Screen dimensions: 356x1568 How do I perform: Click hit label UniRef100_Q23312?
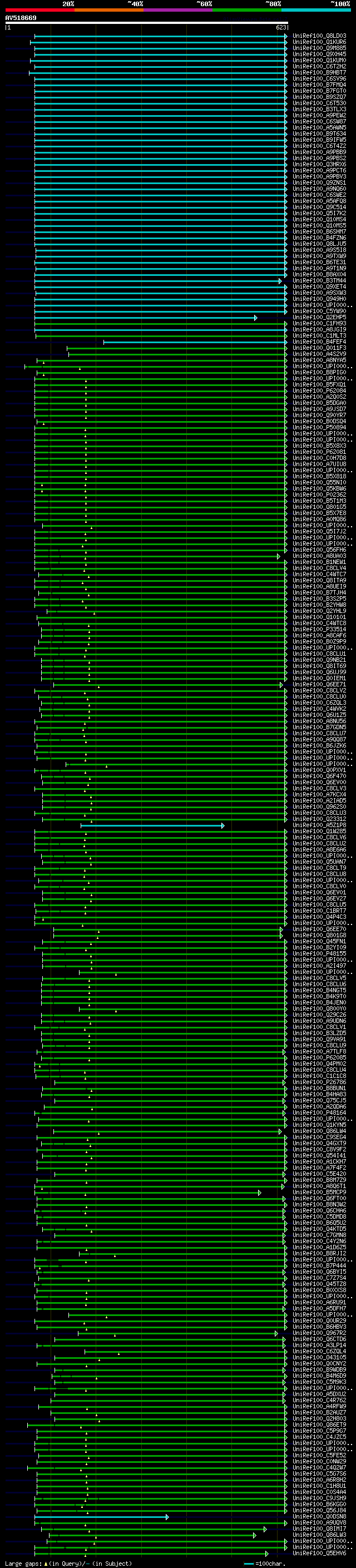click(x=319, y=819)
